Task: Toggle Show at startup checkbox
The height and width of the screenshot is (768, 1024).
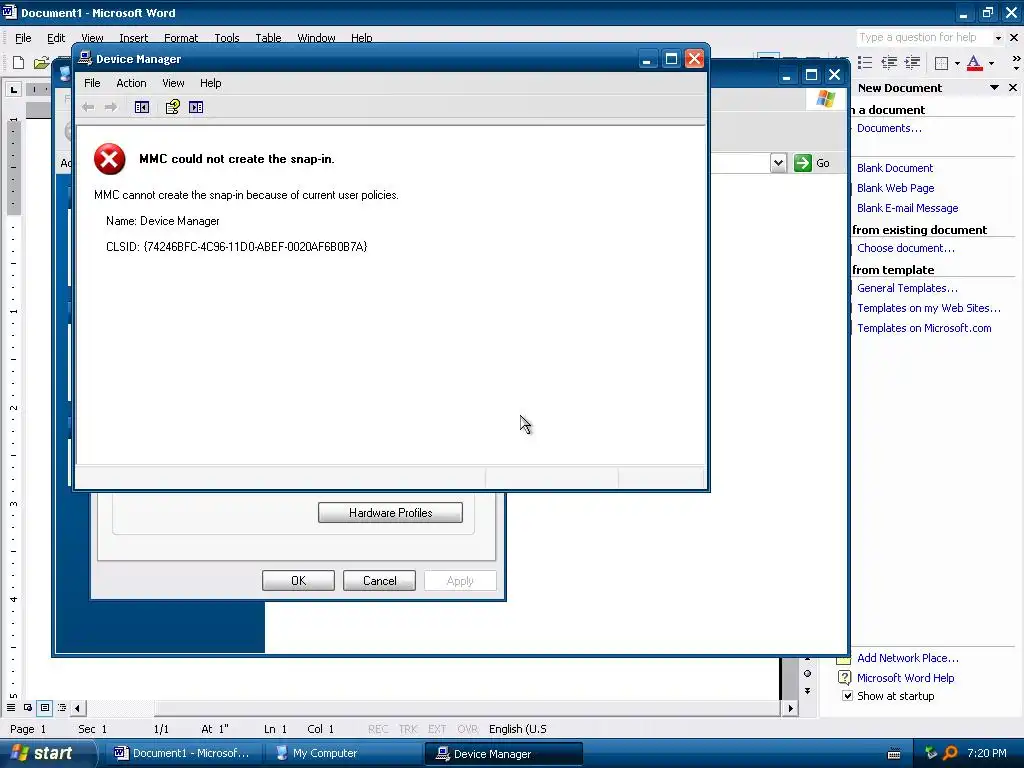Action: click(847, 696)
